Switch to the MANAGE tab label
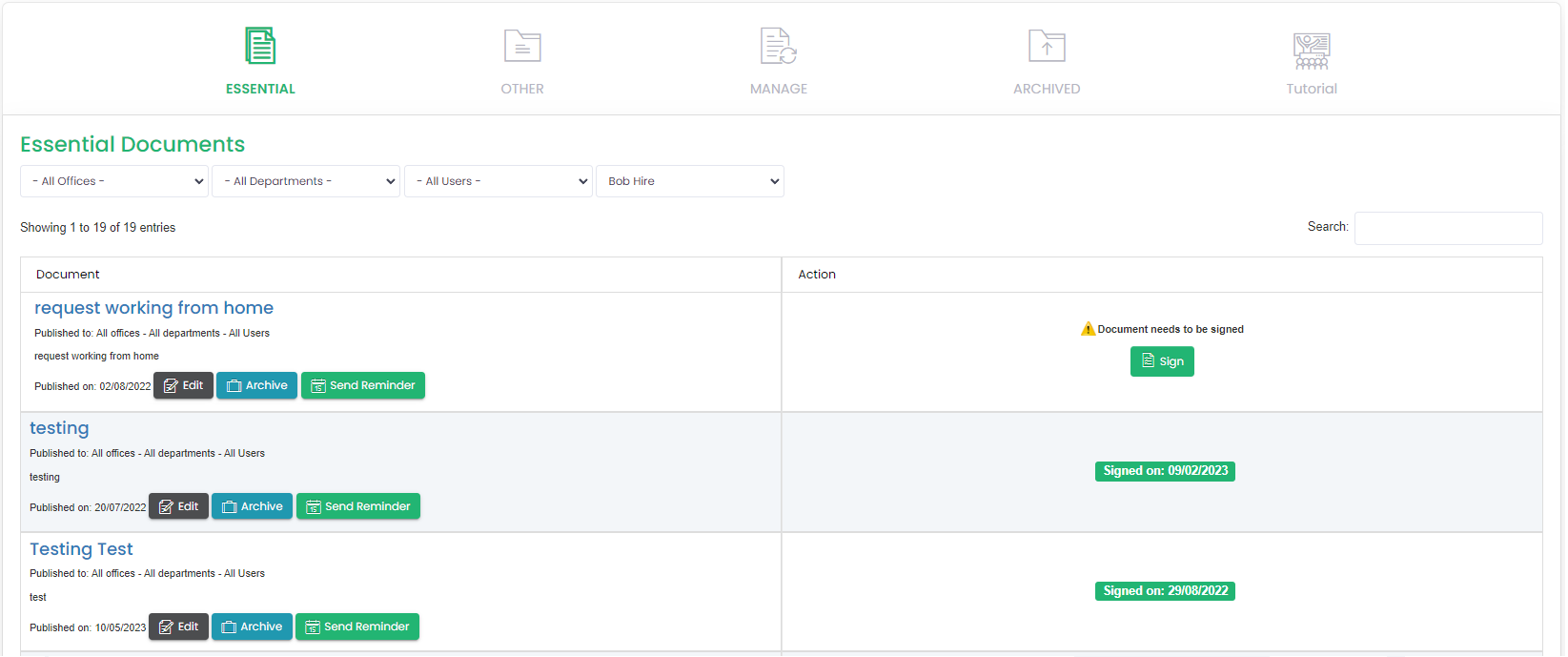Screen dimensions: 1568x657 point(778,89)
